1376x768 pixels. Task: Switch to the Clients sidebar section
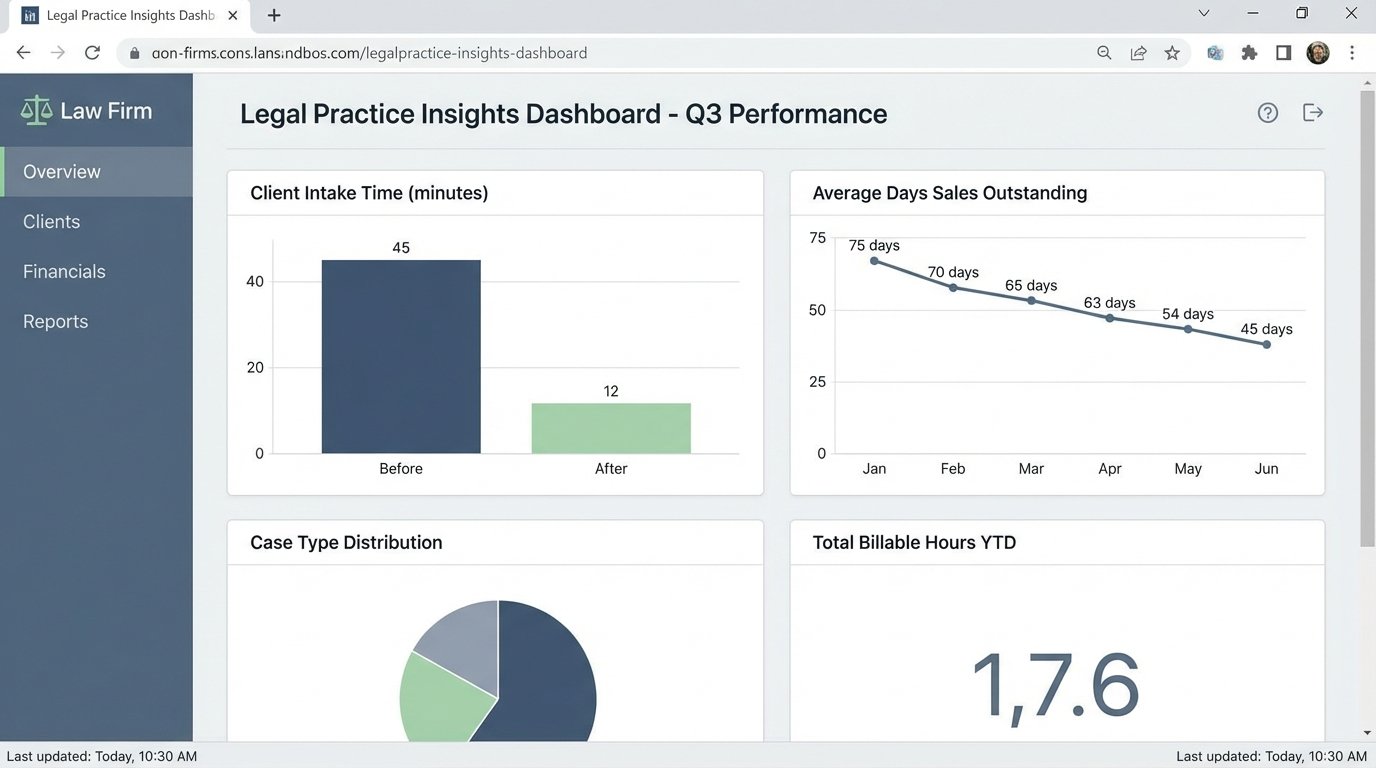pyautogui.click(x=51, y=221)
